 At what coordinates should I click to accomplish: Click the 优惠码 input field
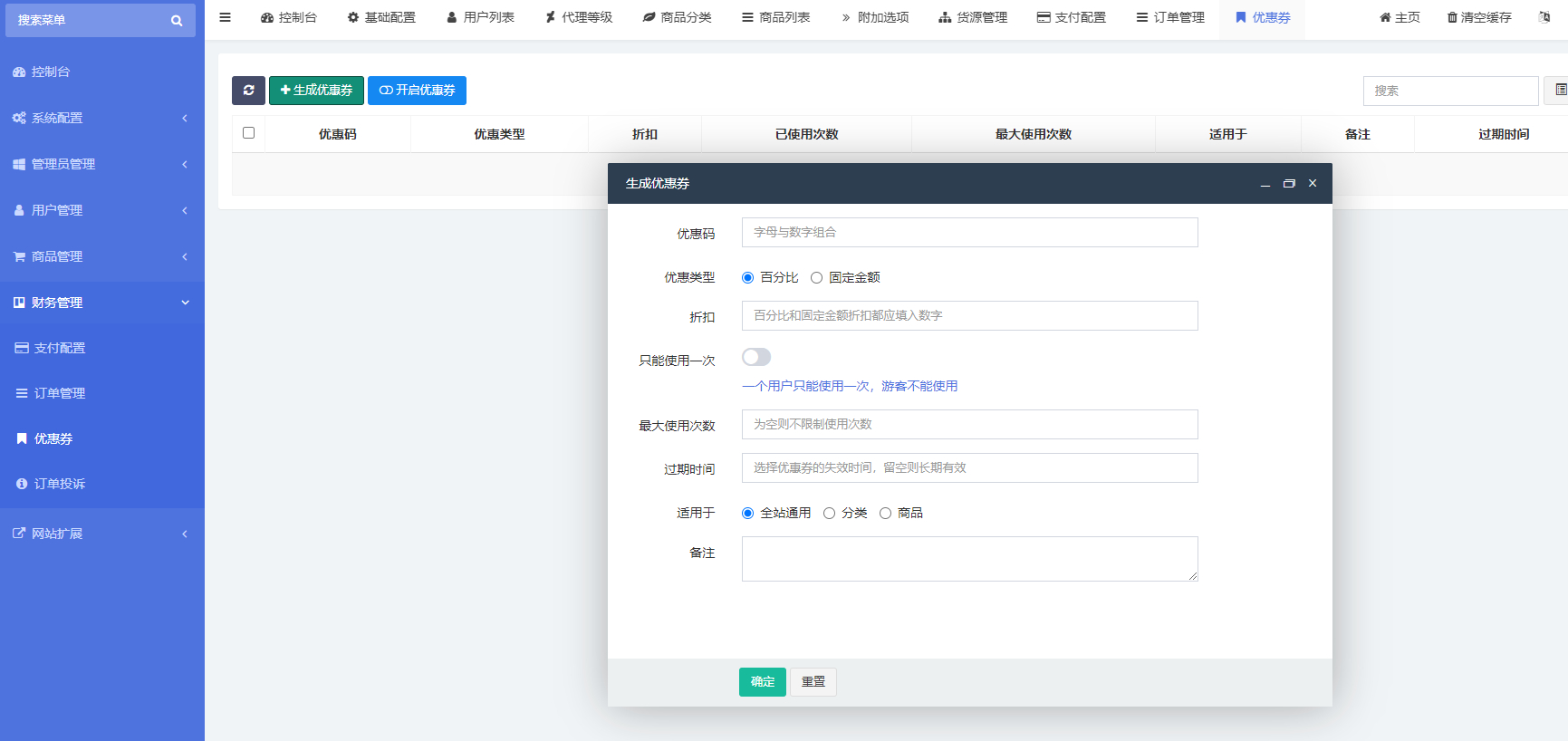(x=969, y=233)
